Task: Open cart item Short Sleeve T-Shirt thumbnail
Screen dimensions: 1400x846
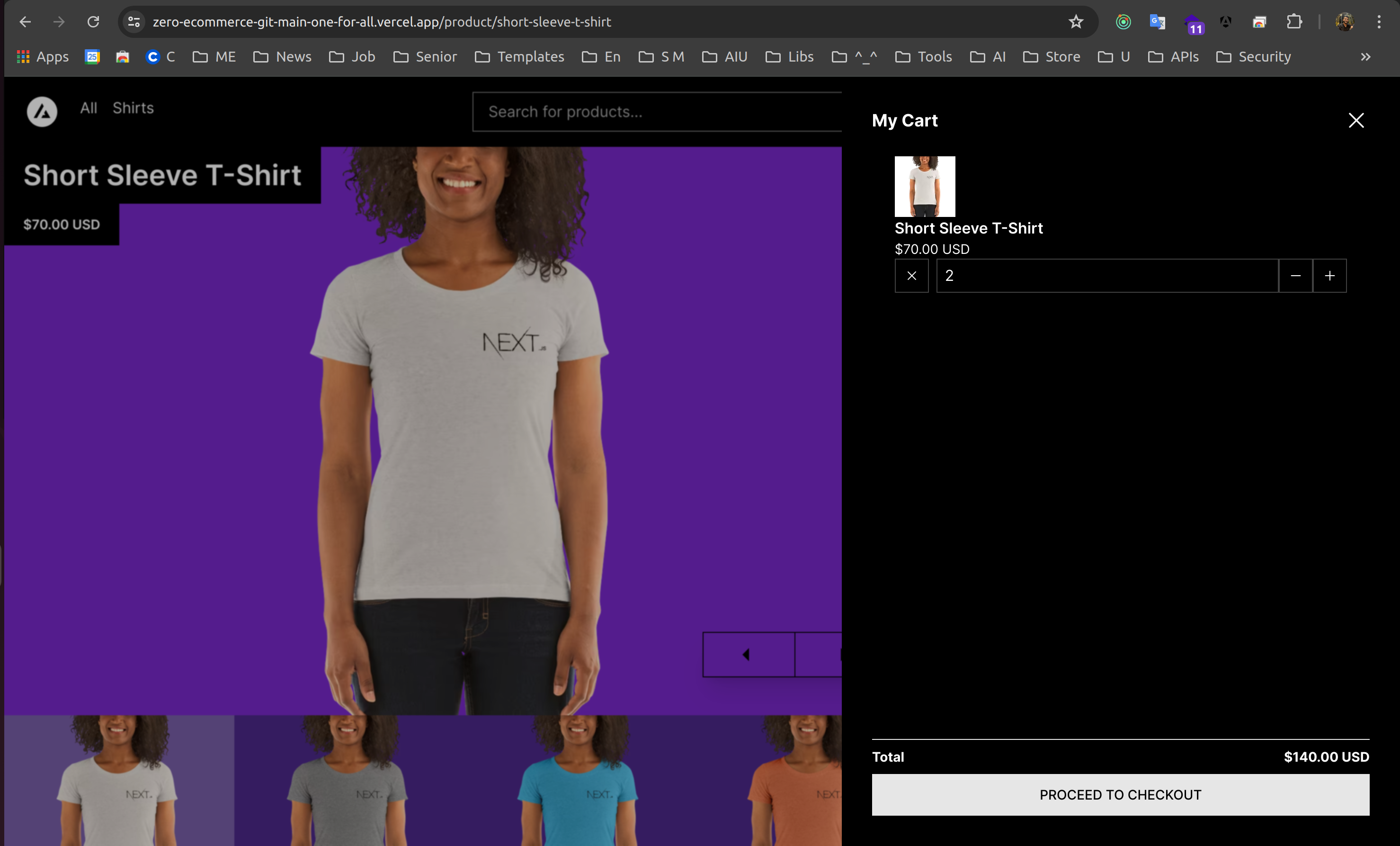Action: tap(925, 187)
